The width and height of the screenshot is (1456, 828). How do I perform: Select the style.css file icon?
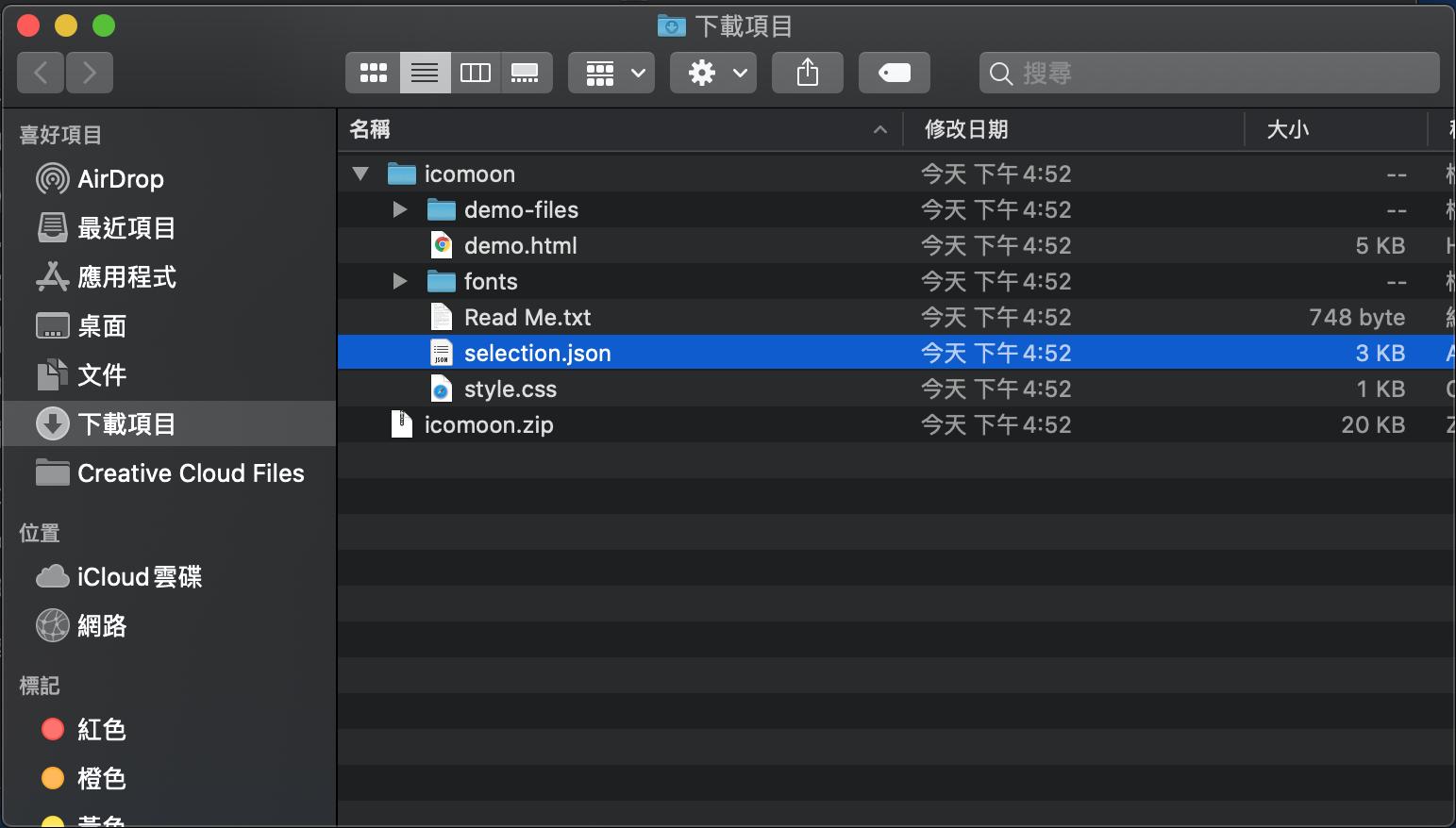(x=442, y=389)
